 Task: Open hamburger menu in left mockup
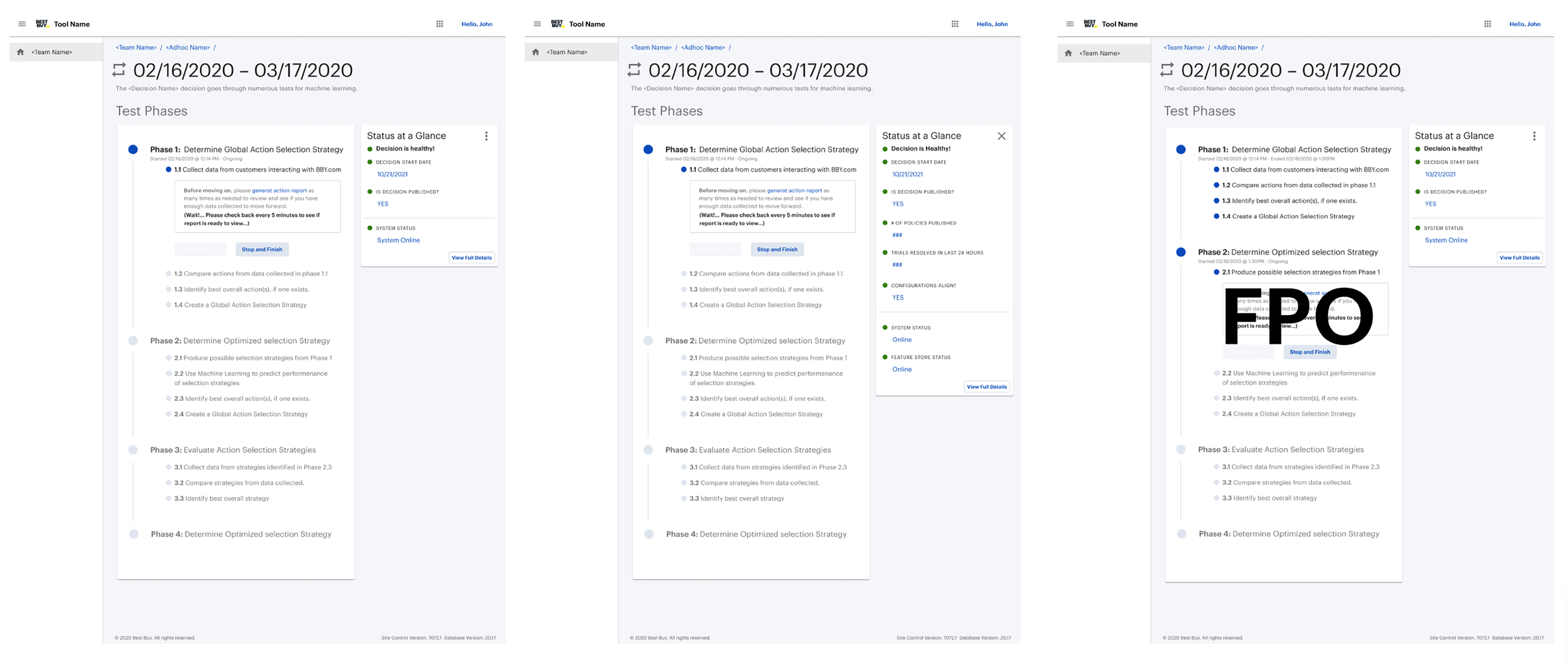(22, 25)
